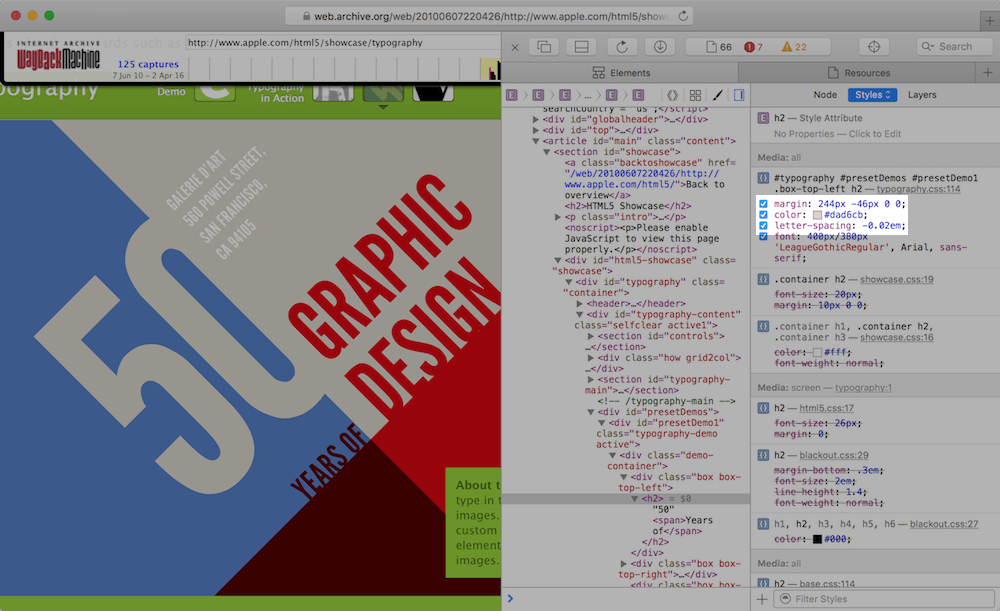1000x611 pixels.
Task: Show the 7 errors in console
Action: click(x=753, y=47)
